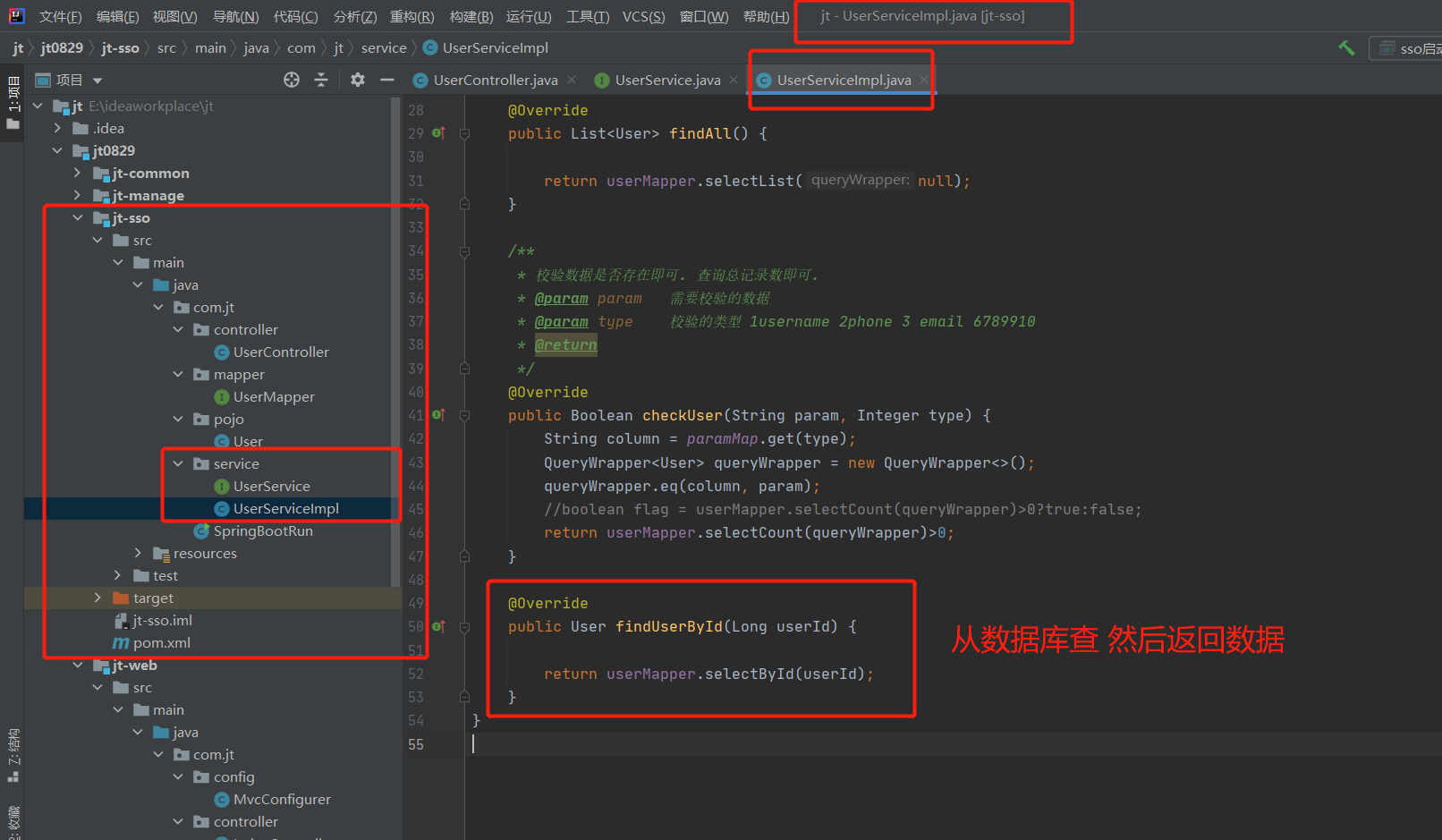Screen dimensions: 1442x840
Task: Select UserMapper in the project tree
Action: pos(274,396)
